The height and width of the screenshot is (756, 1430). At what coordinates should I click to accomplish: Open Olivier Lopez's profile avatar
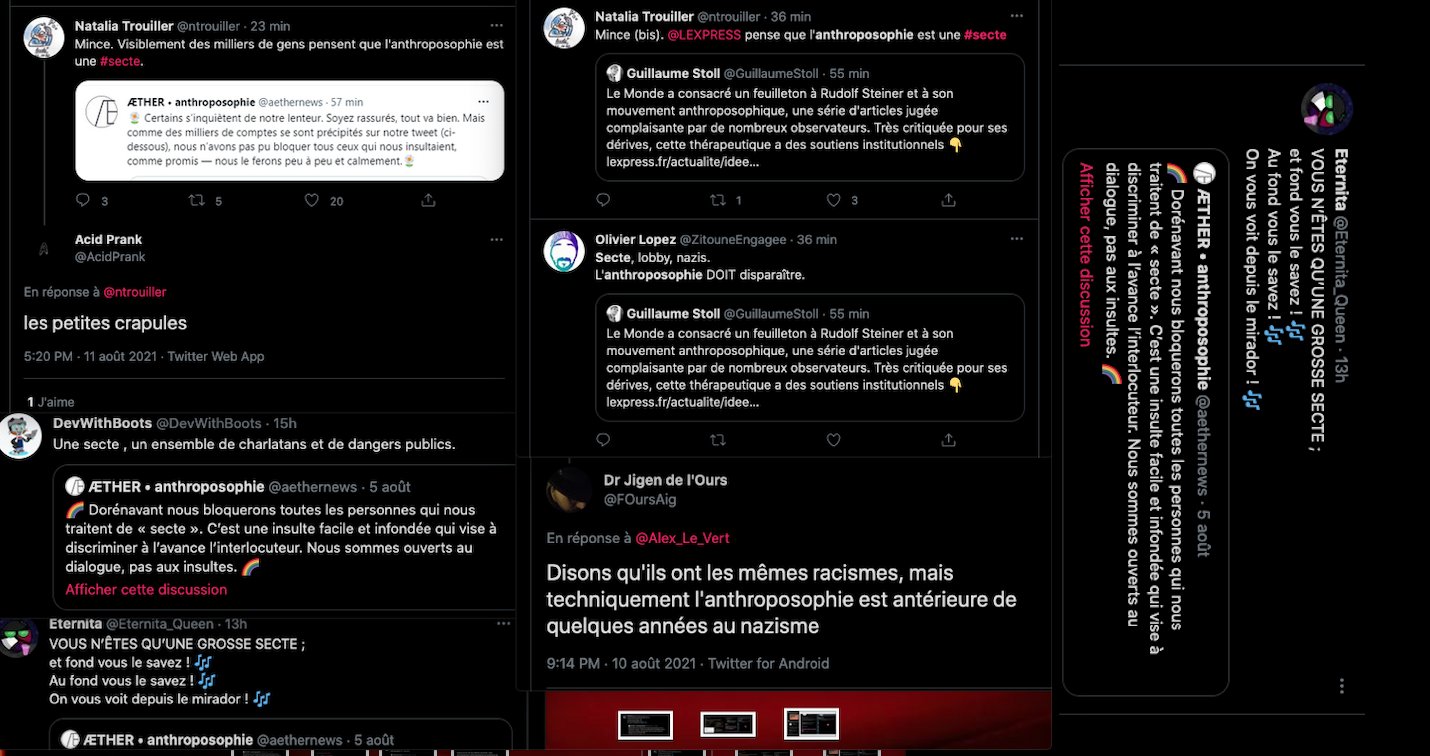(564, 251)
